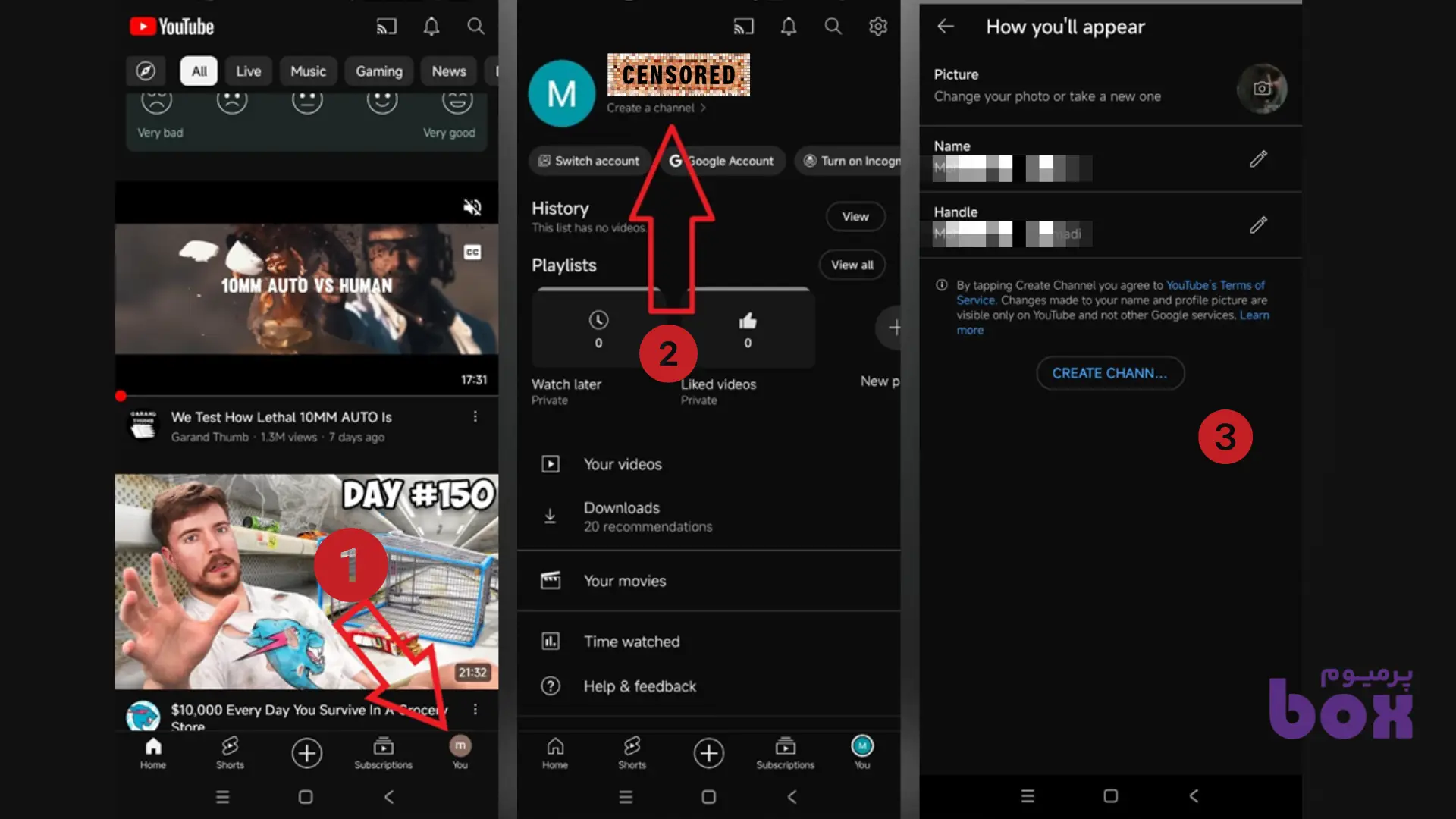Turn on Incognito chip
Image resolution: width=1456 pixels, height=819 pixels.
[x=849, y=161]
